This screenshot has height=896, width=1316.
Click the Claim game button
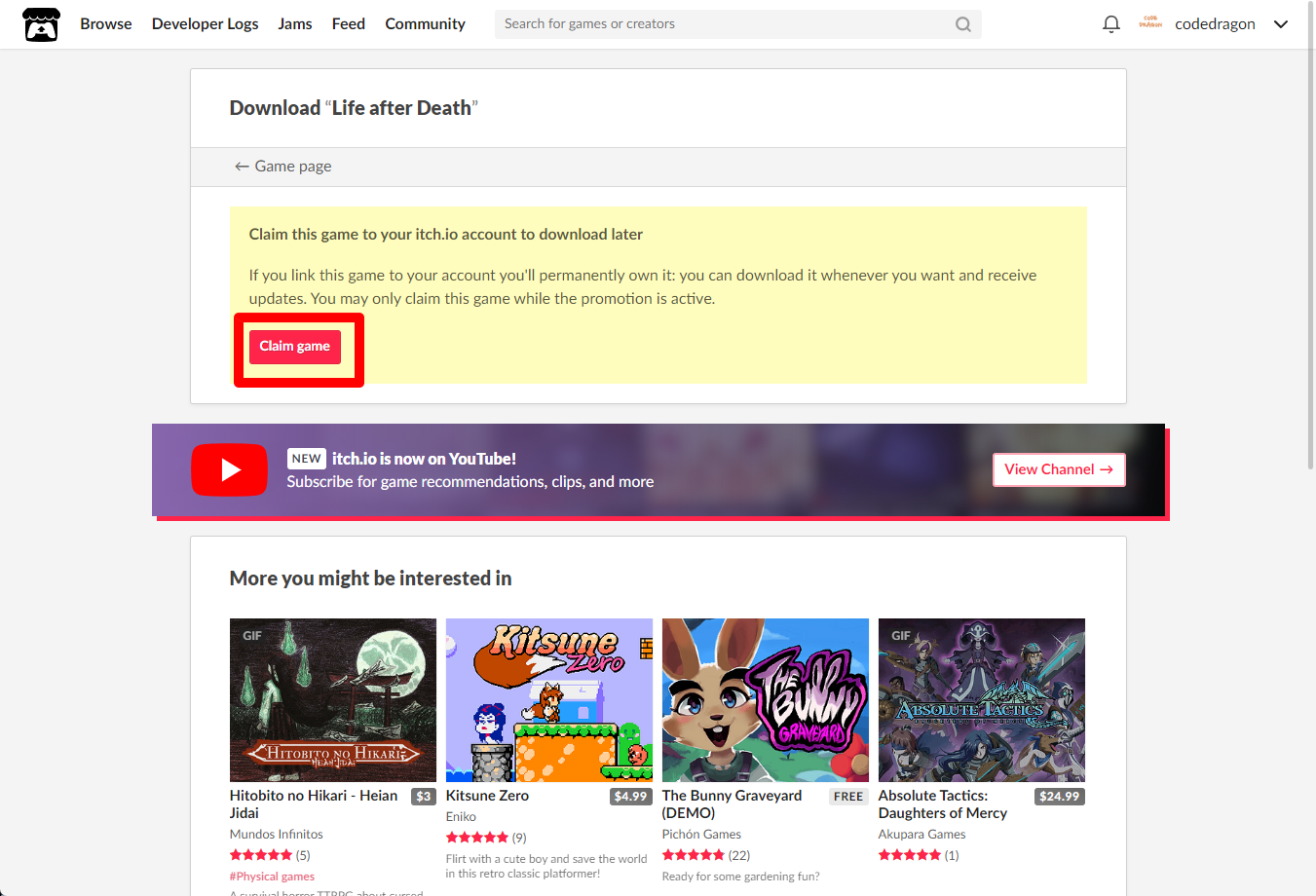295,347
